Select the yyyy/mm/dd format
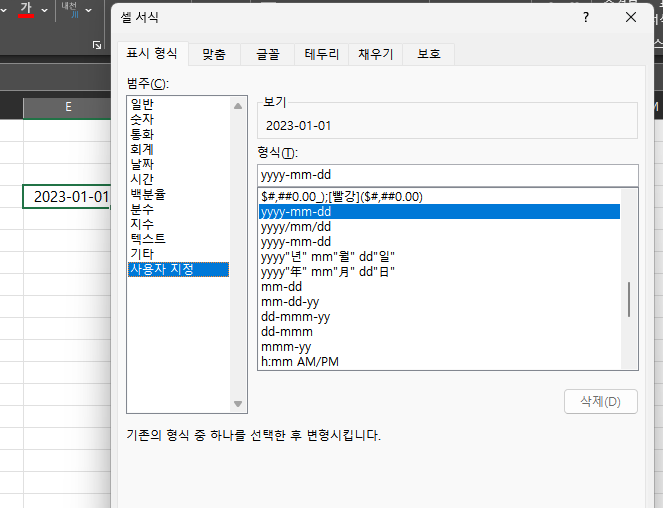Viewport: 663px width, 508px height. [x=440, y=227]
